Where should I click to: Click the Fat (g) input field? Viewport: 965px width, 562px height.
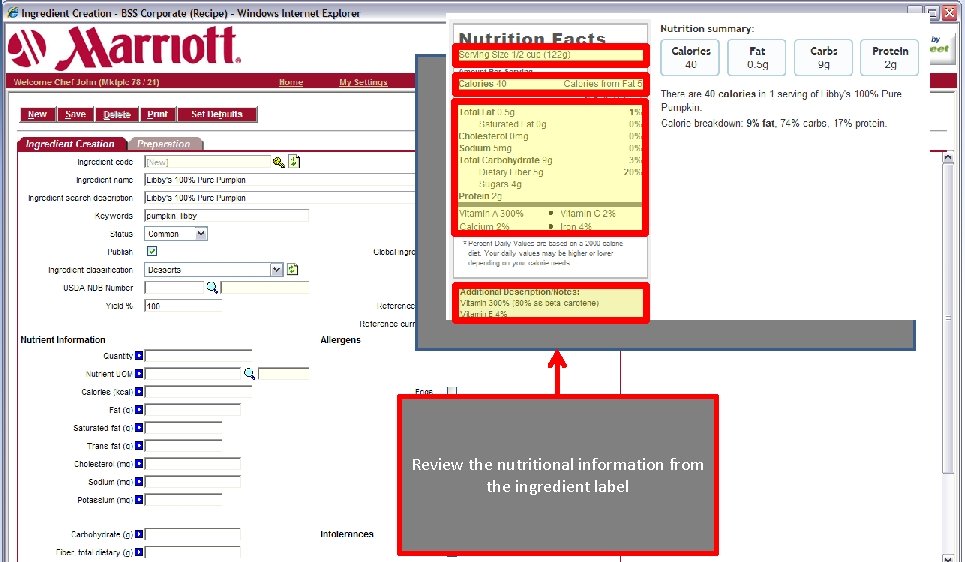[x=193, y=409]
